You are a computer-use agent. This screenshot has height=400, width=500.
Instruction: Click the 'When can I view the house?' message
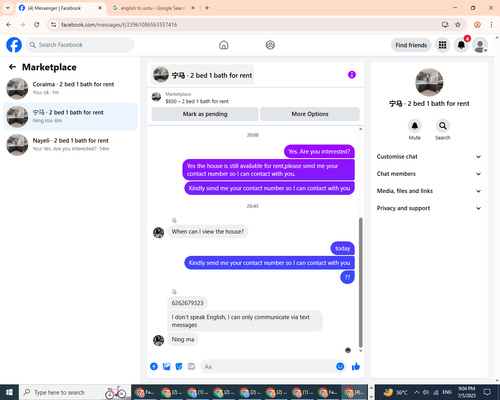pos(208,231)
